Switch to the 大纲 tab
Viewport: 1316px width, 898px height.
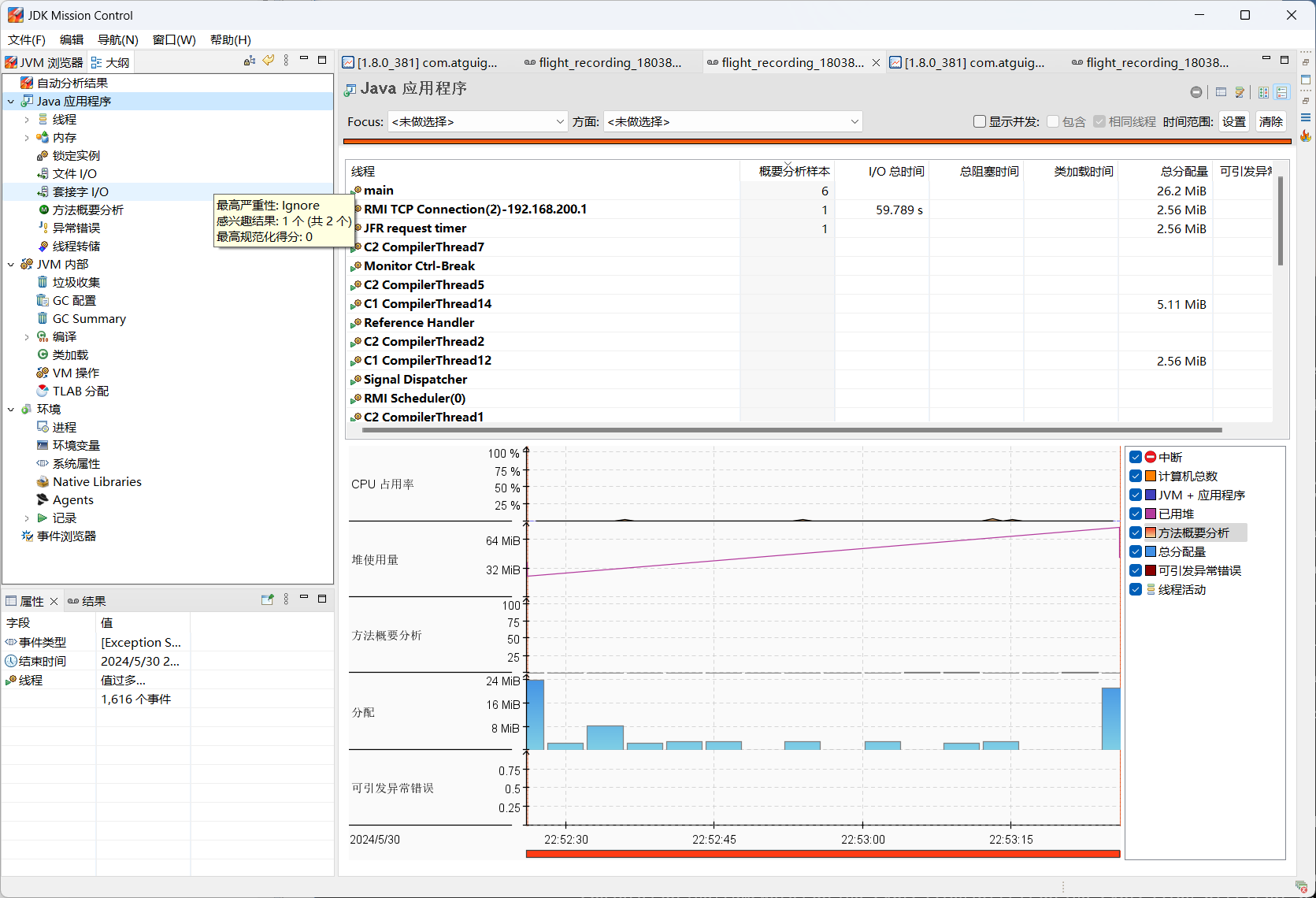[x=110, y=62]
